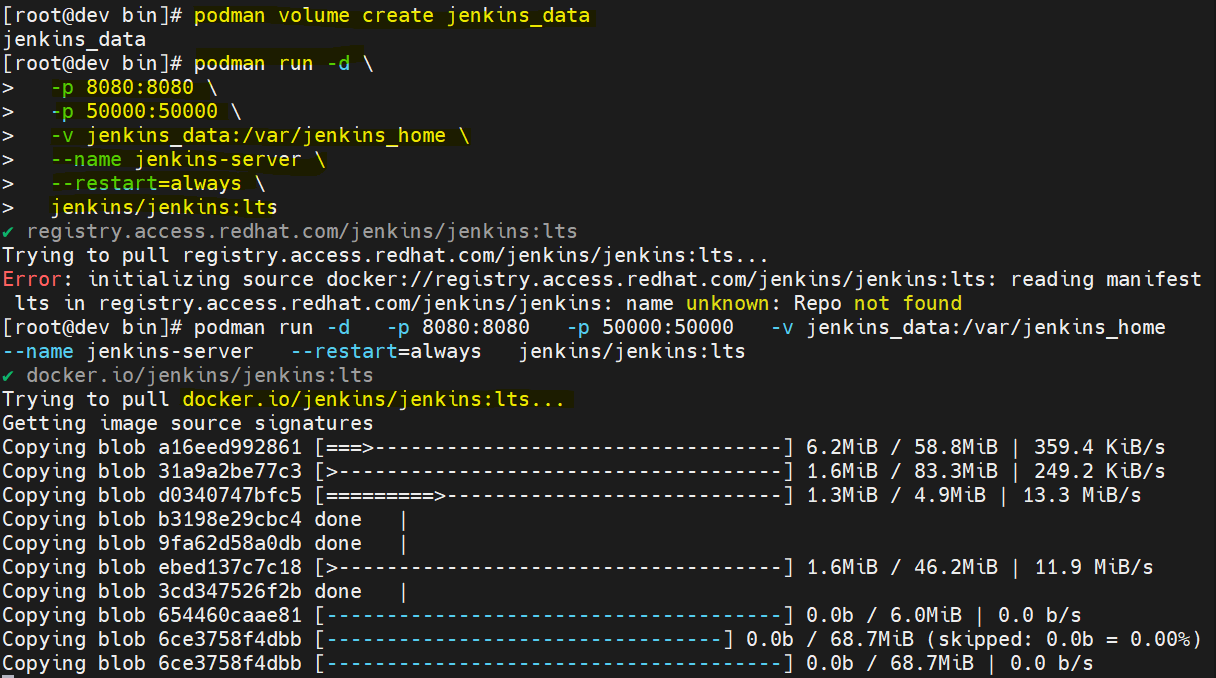1216x678 pixels.
Task: Click 'done' status for blob 3cd347526f2b
Action: pos(338,591)
